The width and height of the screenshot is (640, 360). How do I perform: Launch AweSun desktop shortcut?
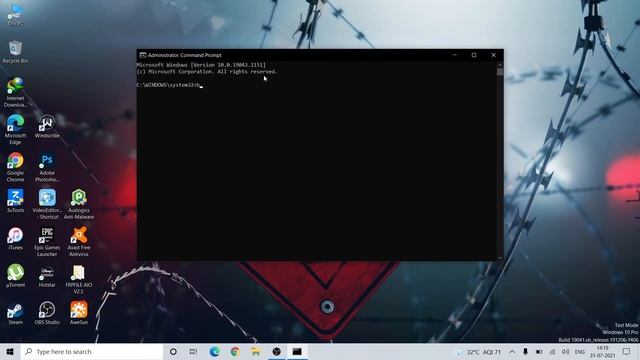tap(79, 313)
